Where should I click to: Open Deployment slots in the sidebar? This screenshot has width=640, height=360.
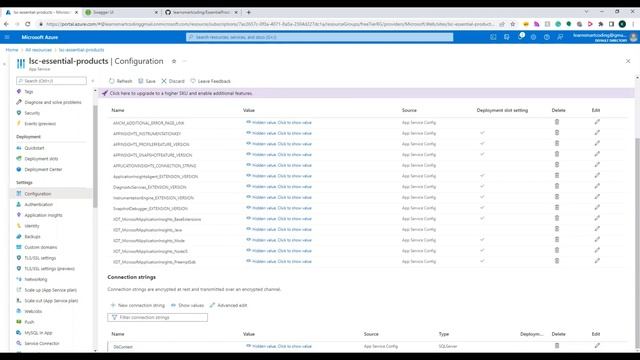[41, 159]
